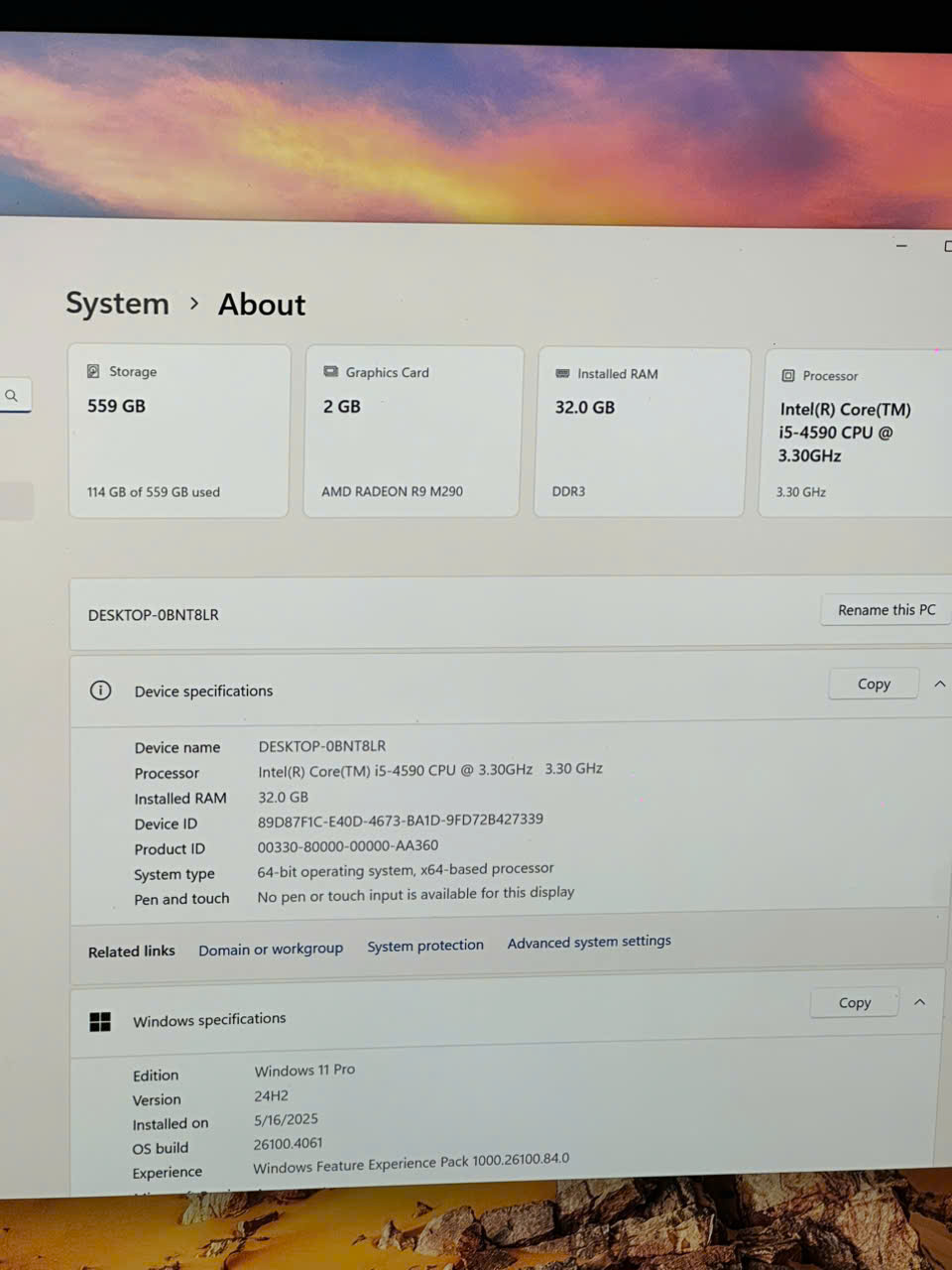This screenshot has width=952, height=1270.
Task: Copy the Windows specifications
Action: click(x=855, y=1003)
